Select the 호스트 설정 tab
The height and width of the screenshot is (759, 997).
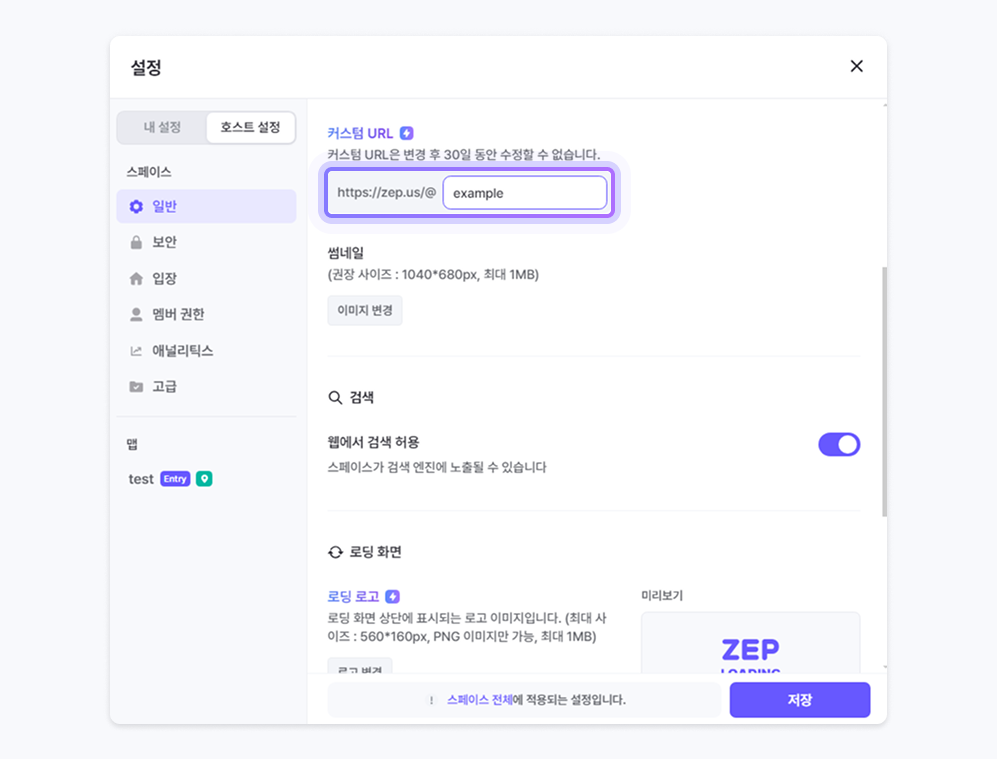click(250, 128)
